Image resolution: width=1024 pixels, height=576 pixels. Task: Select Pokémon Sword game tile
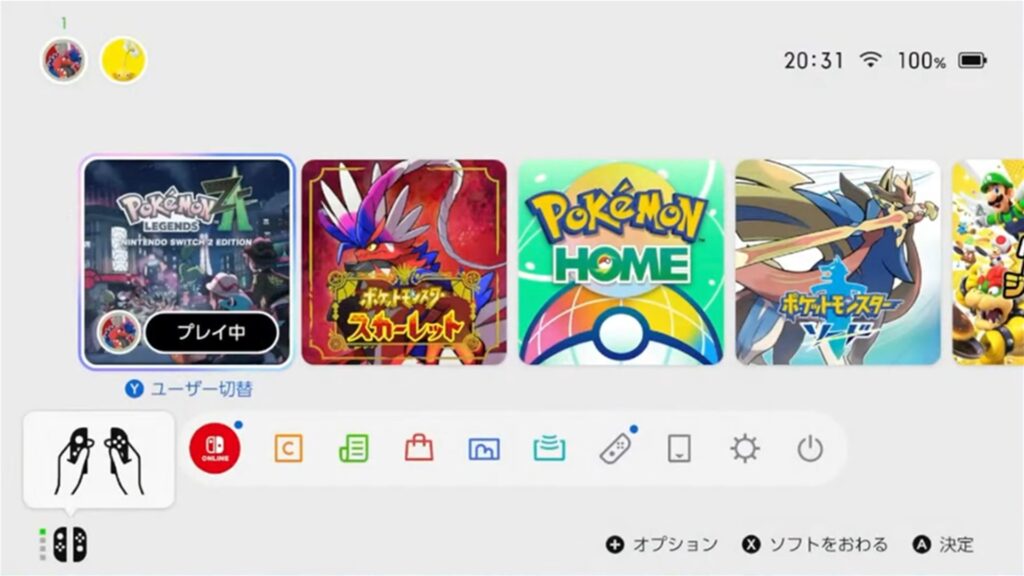click(x=838, y=262)
